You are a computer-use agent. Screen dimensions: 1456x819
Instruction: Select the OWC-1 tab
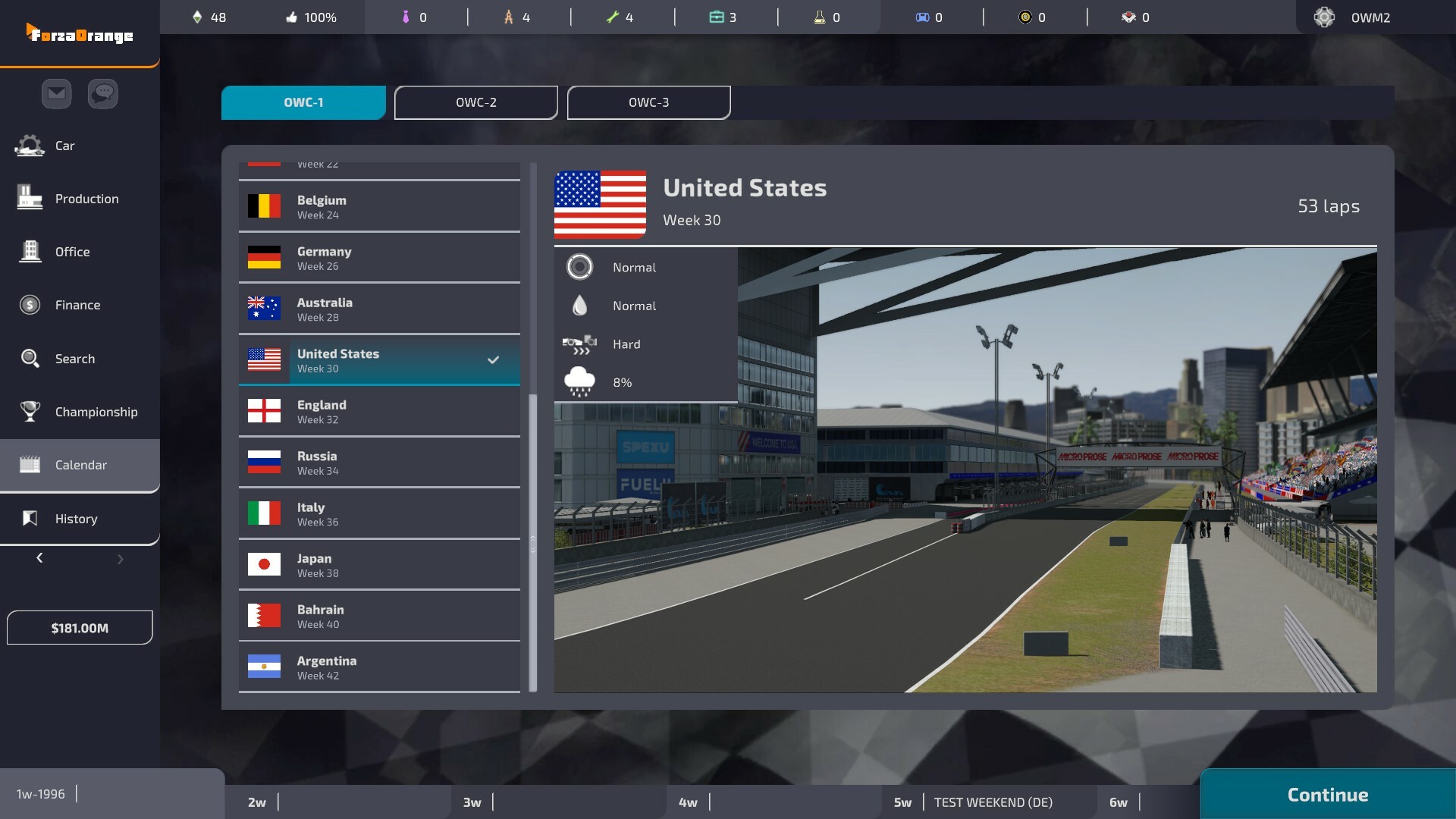coord(303,102)
